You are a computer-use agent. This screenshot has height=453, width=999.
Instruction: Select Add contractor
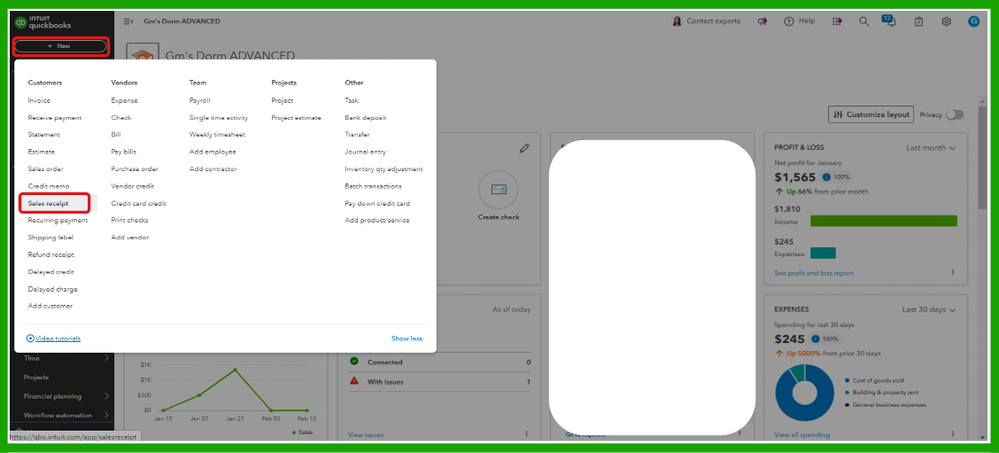pyautogui.click(x=213, y=169)
